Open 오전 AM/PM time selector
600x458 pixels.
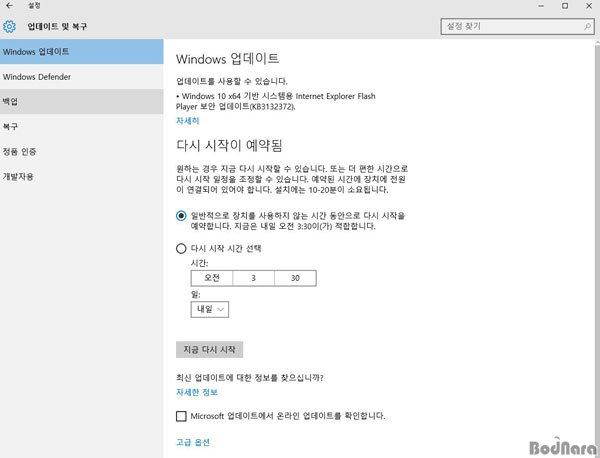tap(212, 278)
